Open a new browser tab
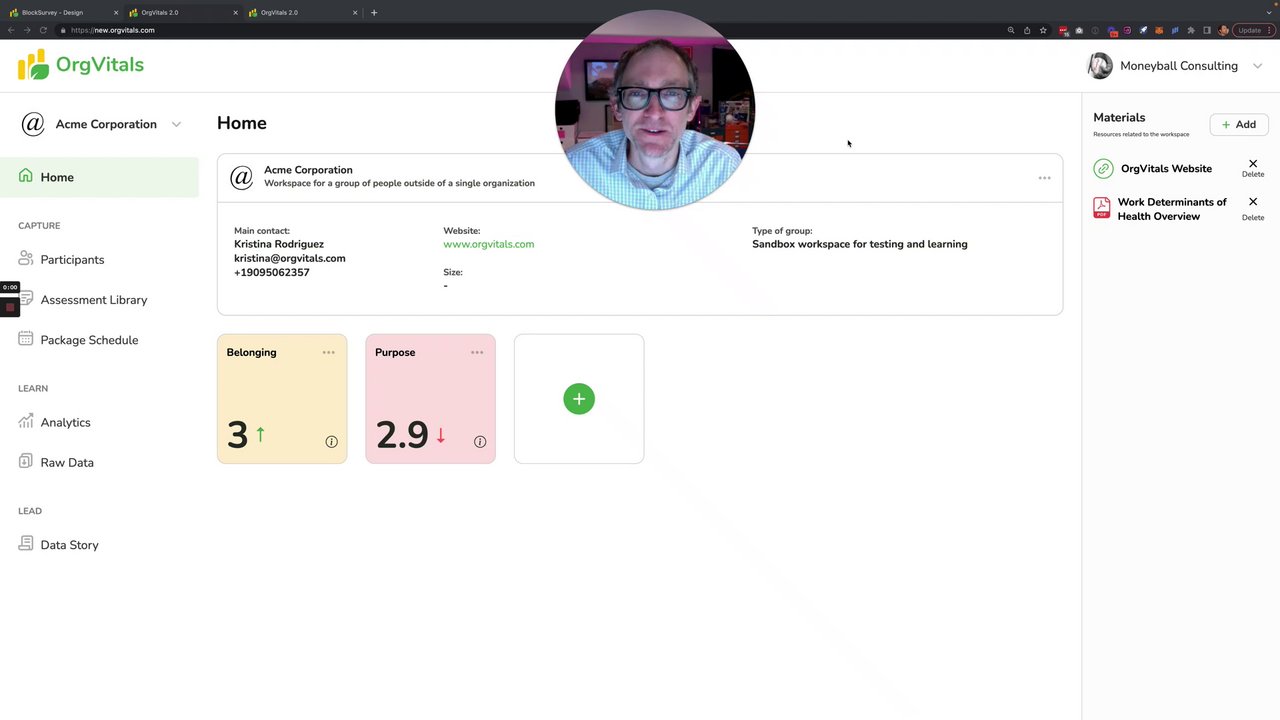 [374, 12]
